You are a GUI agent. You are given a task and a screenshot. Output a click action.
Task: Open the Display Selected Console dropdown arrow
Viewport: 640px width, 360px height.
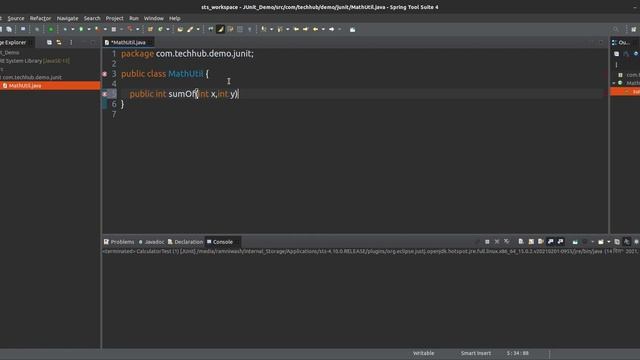[593, 242]
